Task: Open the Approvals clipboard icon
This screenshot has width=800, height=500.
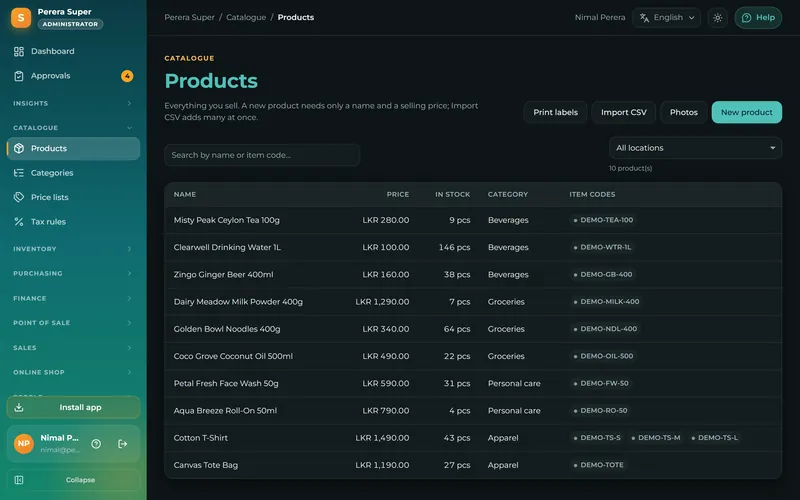Action: 19,76
